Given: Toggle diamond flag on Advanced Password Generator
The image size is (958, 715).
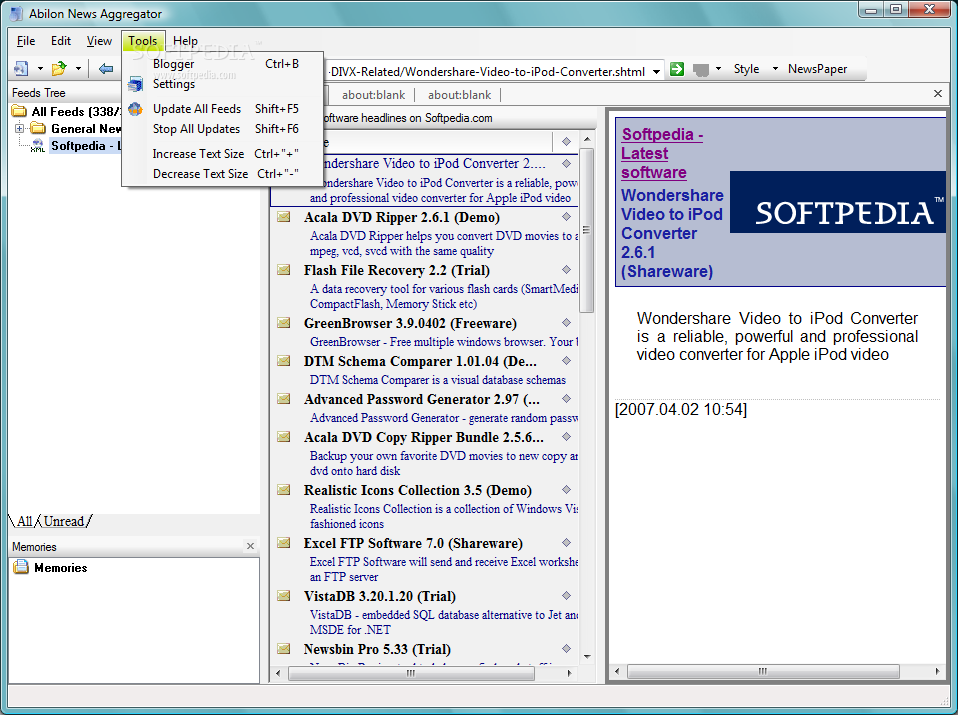Looking at the screenshot, I should click(x=566, y=398).
